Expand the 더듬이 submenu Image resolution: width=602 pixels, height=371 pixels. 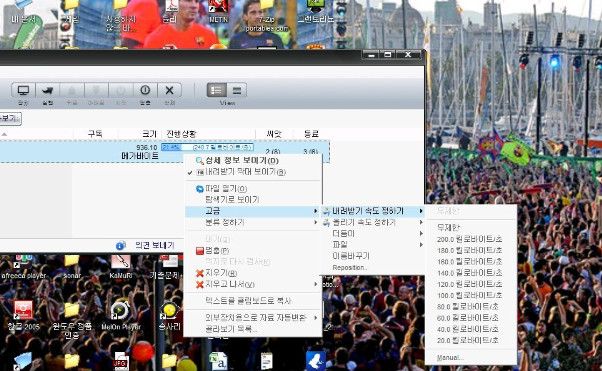[373, 234]
